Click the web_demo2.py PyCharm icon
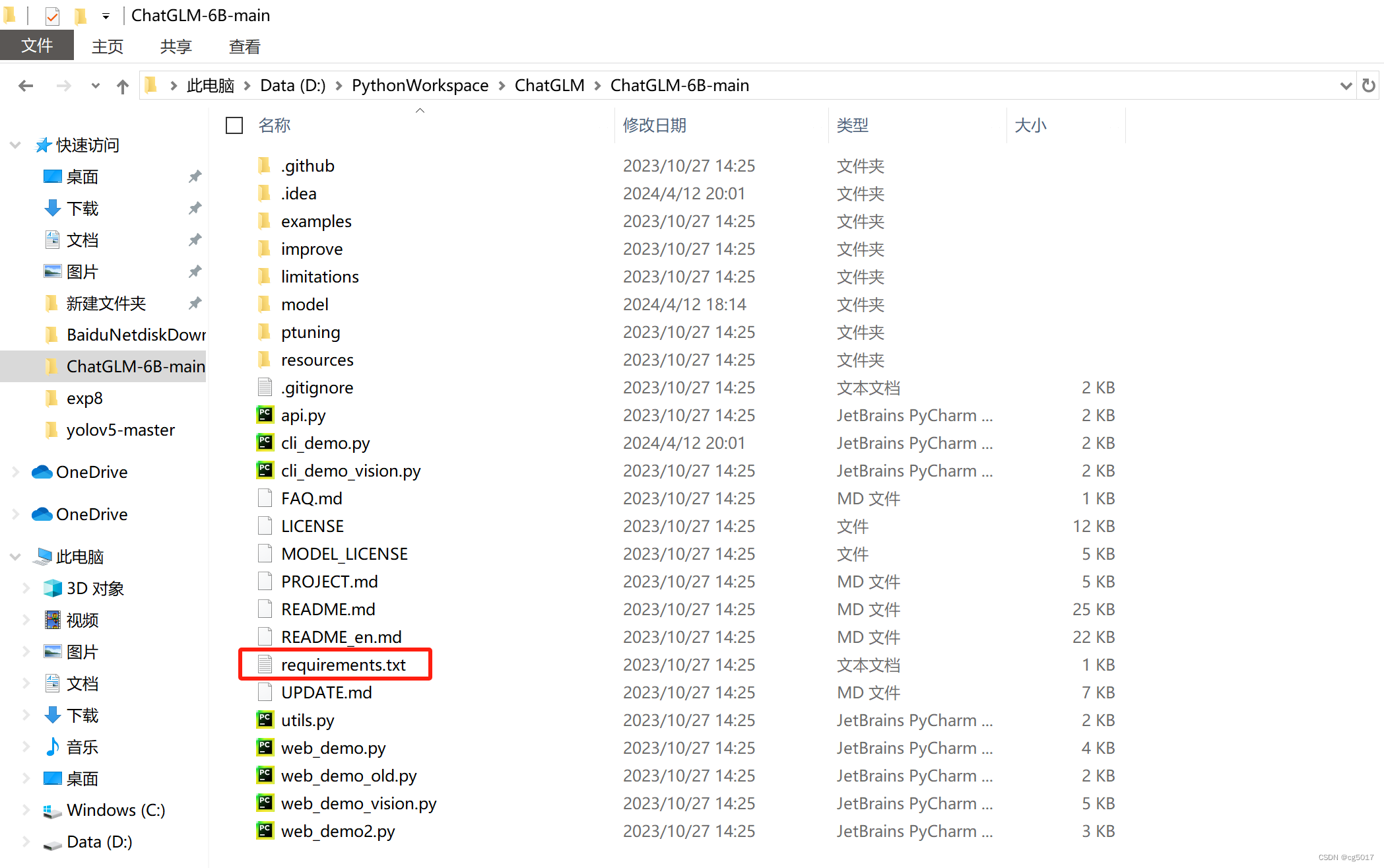The image size is (1384, 868). (x=265, y=830)
